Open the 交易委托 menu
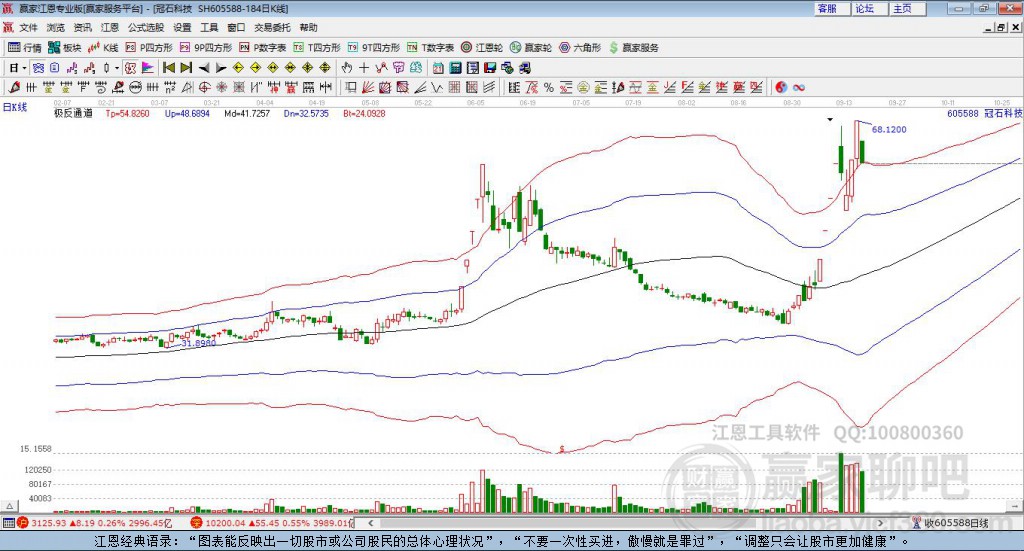This screenshot has width=1024, height=551. [x=272, y=27]
